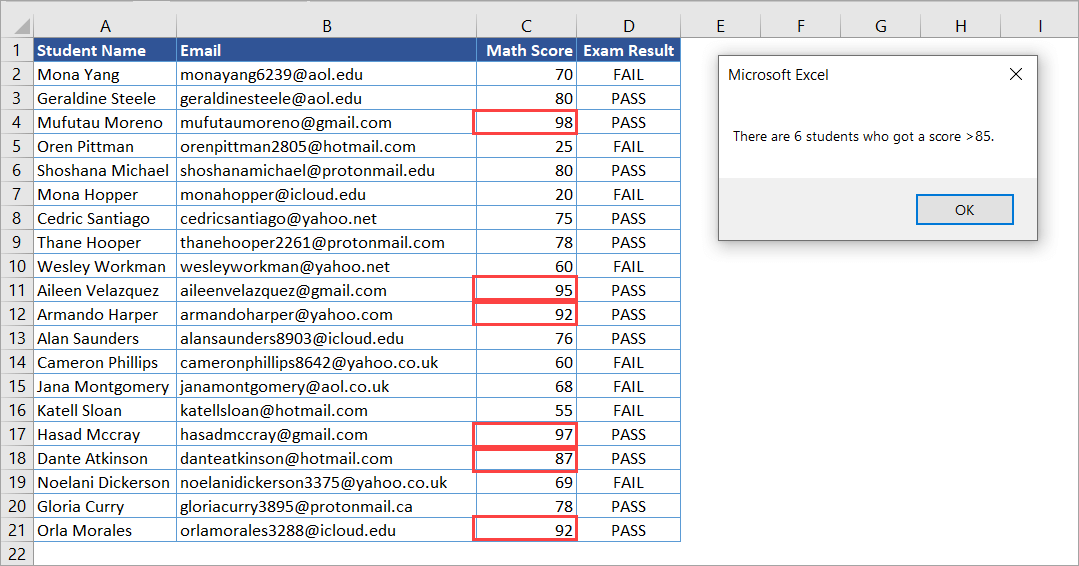Select FAIL result for Mona Yang
The width and height of the screenshot is (1079, 566).
628,74
